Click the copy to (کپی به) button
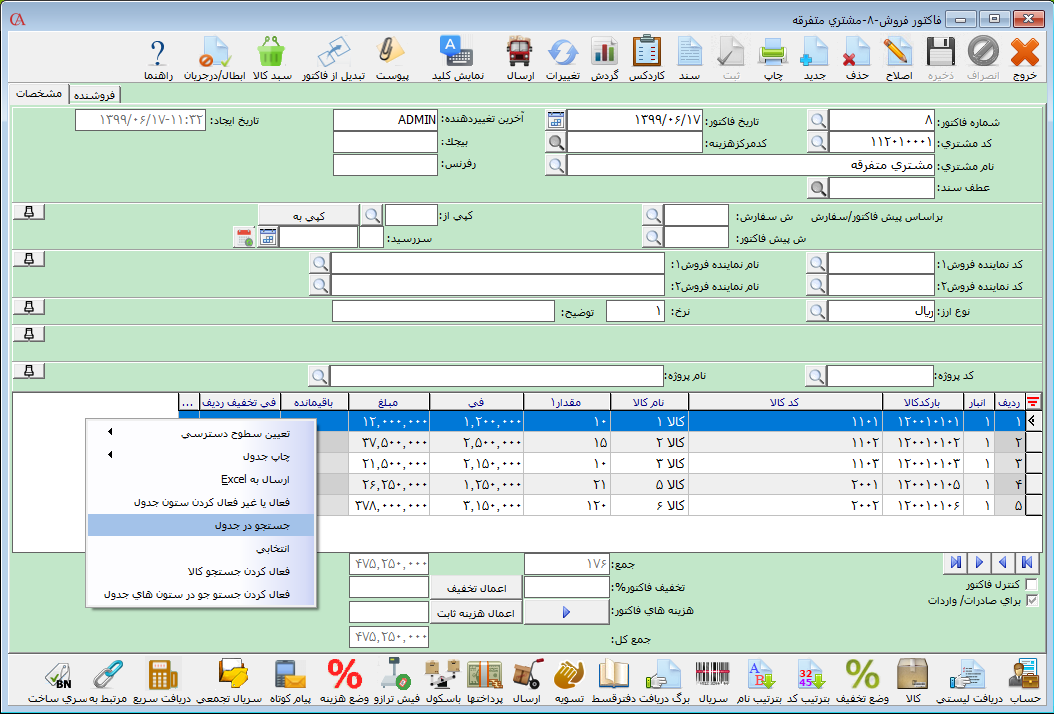The width and height of the screenshot is (1054, 714). pyautogui.click(x=307, y=214)
